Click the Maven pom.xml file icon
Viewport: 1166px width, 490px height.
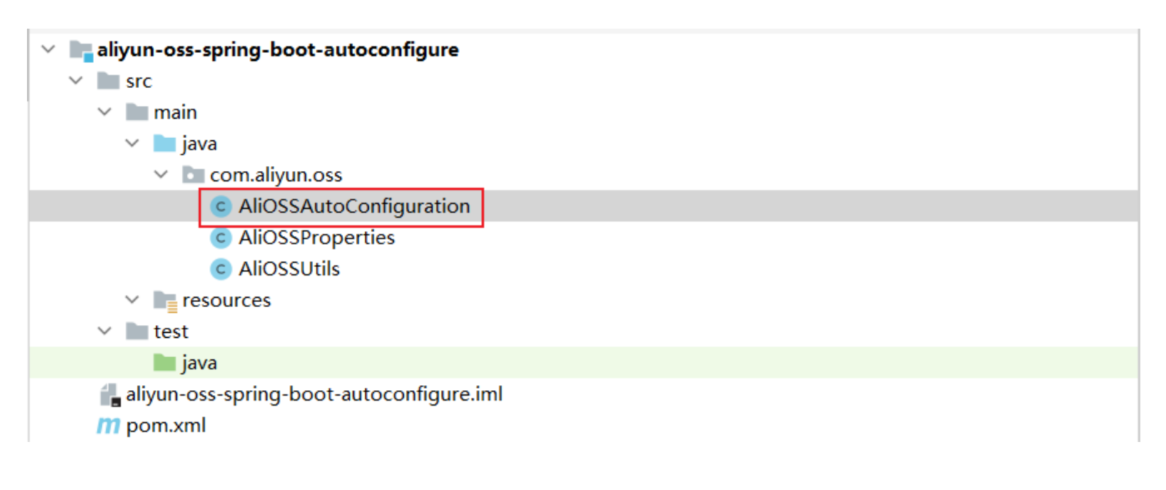point(107,426)
